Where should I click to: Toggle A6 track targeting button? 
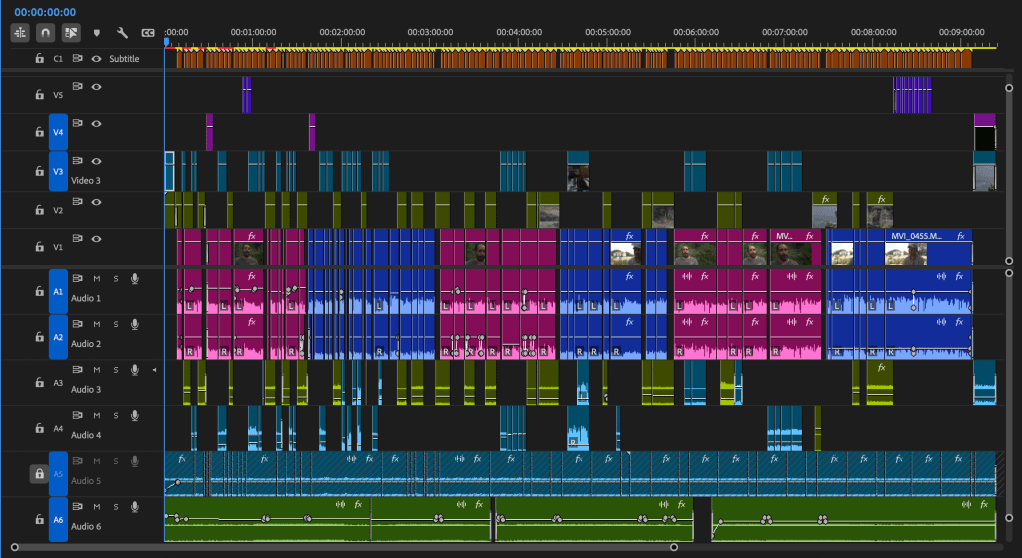pos(58,520)
